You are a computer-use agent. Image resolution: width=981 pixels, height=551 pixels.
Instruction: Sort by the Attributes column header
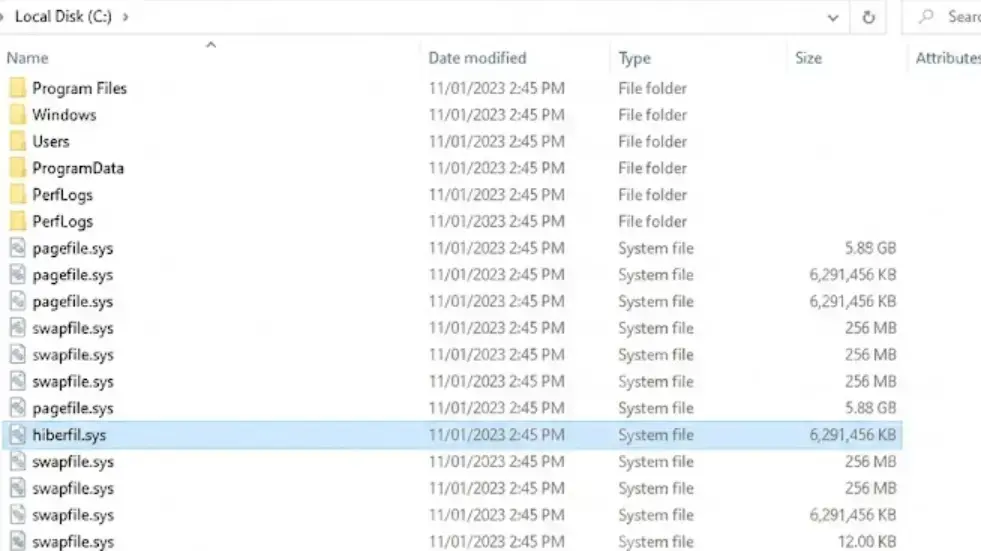(948, 58)
